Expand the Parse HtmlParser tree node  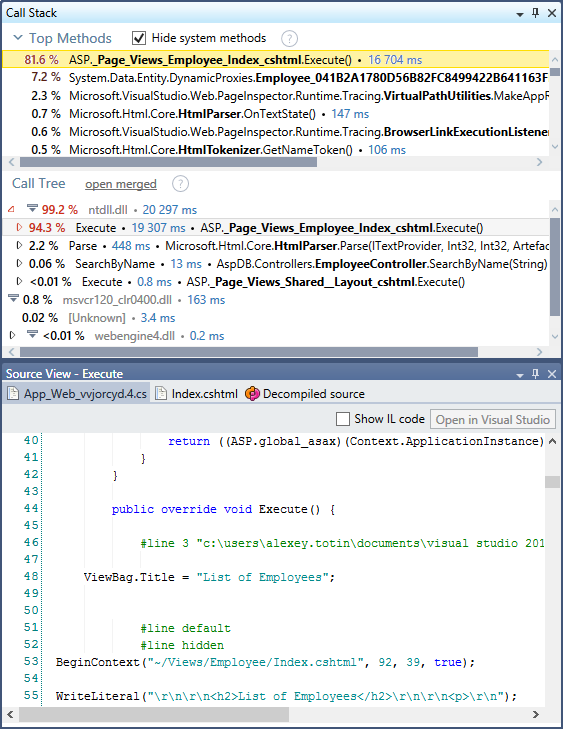(x=19, y=245)
